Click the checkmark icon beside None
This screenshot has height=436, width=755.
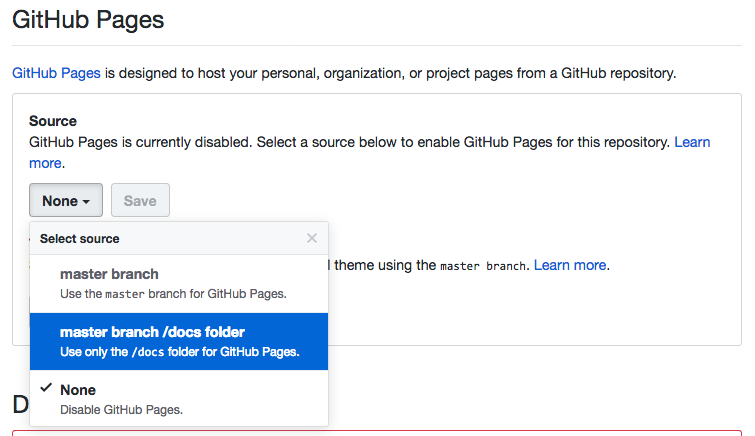[x=46, y=387]
